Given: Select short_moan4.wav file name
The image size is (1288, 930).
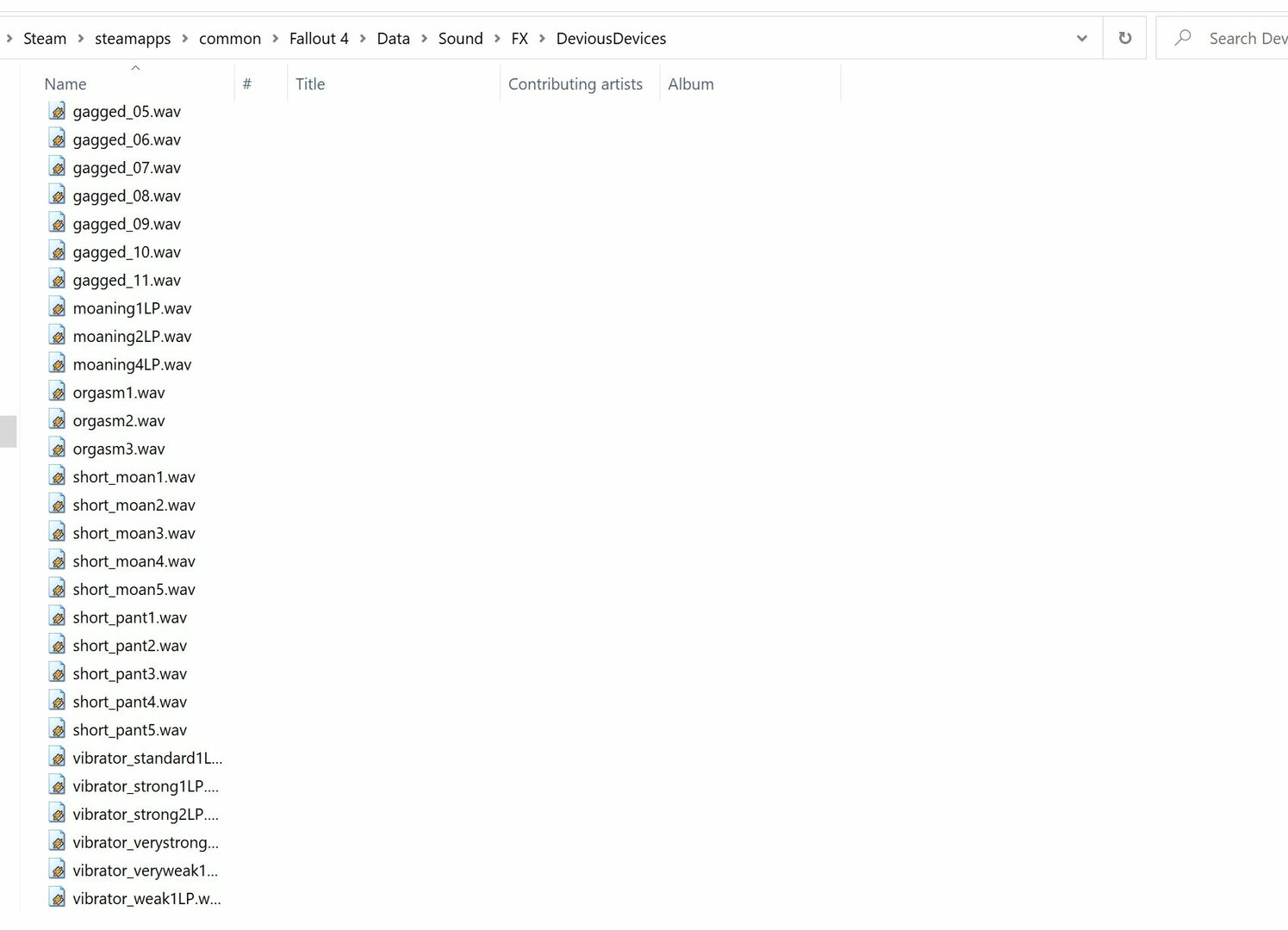Looking at the screenshot, I should 134,561.
